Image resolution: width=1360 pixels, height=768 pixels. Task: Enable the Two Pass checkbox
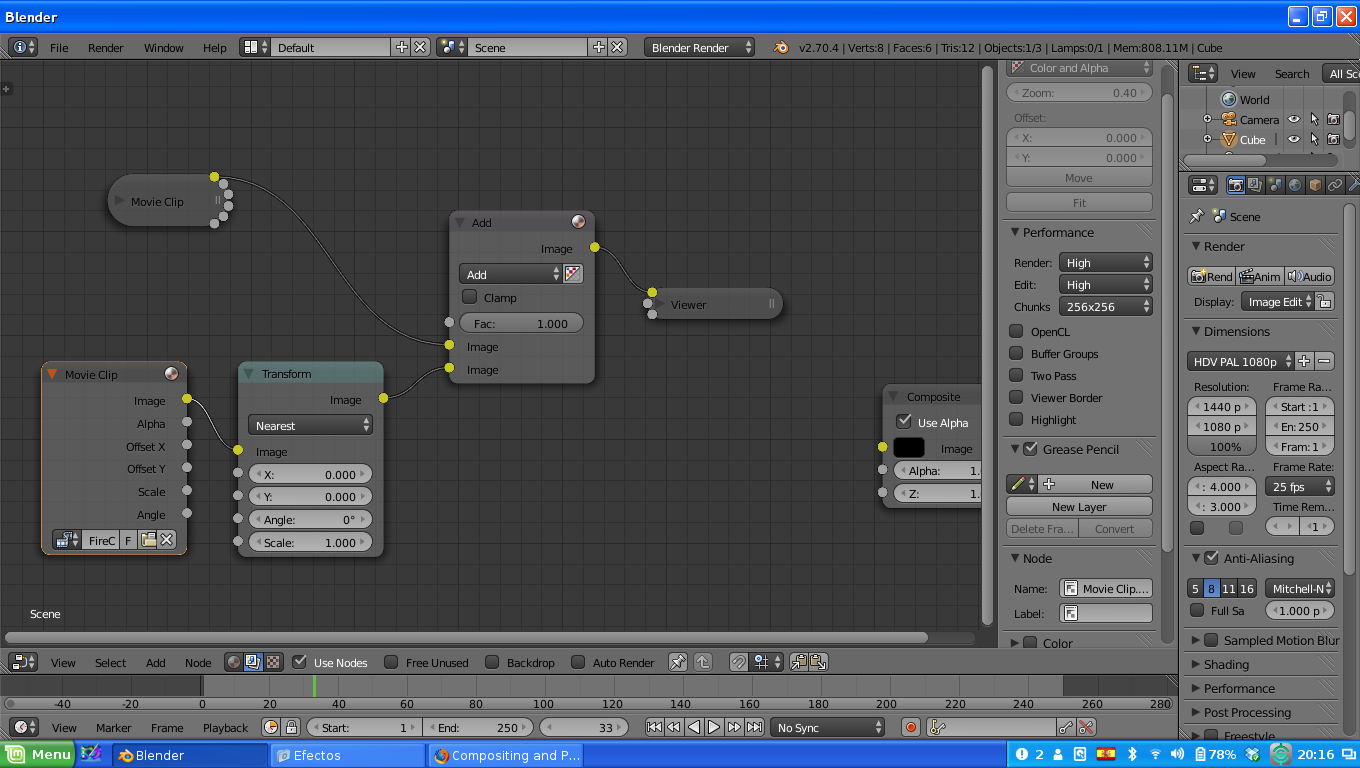pos(1016,375)
